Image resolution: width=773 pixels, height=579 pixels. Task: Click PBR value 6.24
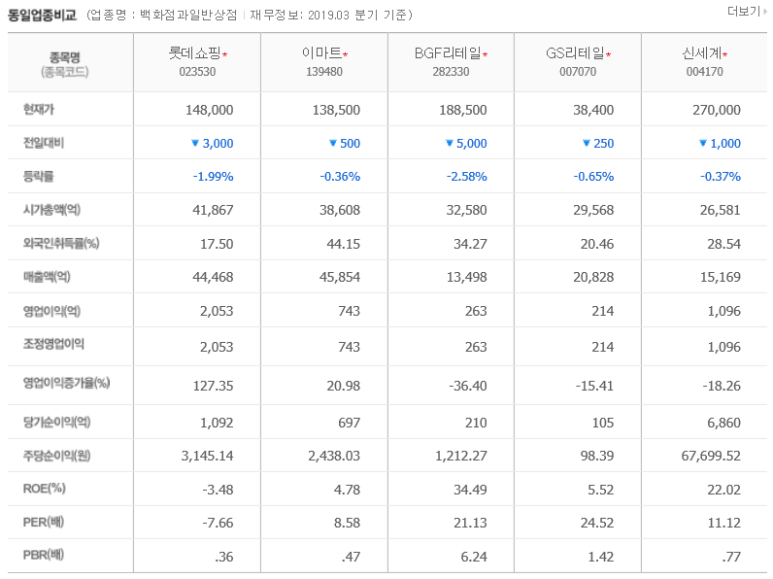point(474,557)
